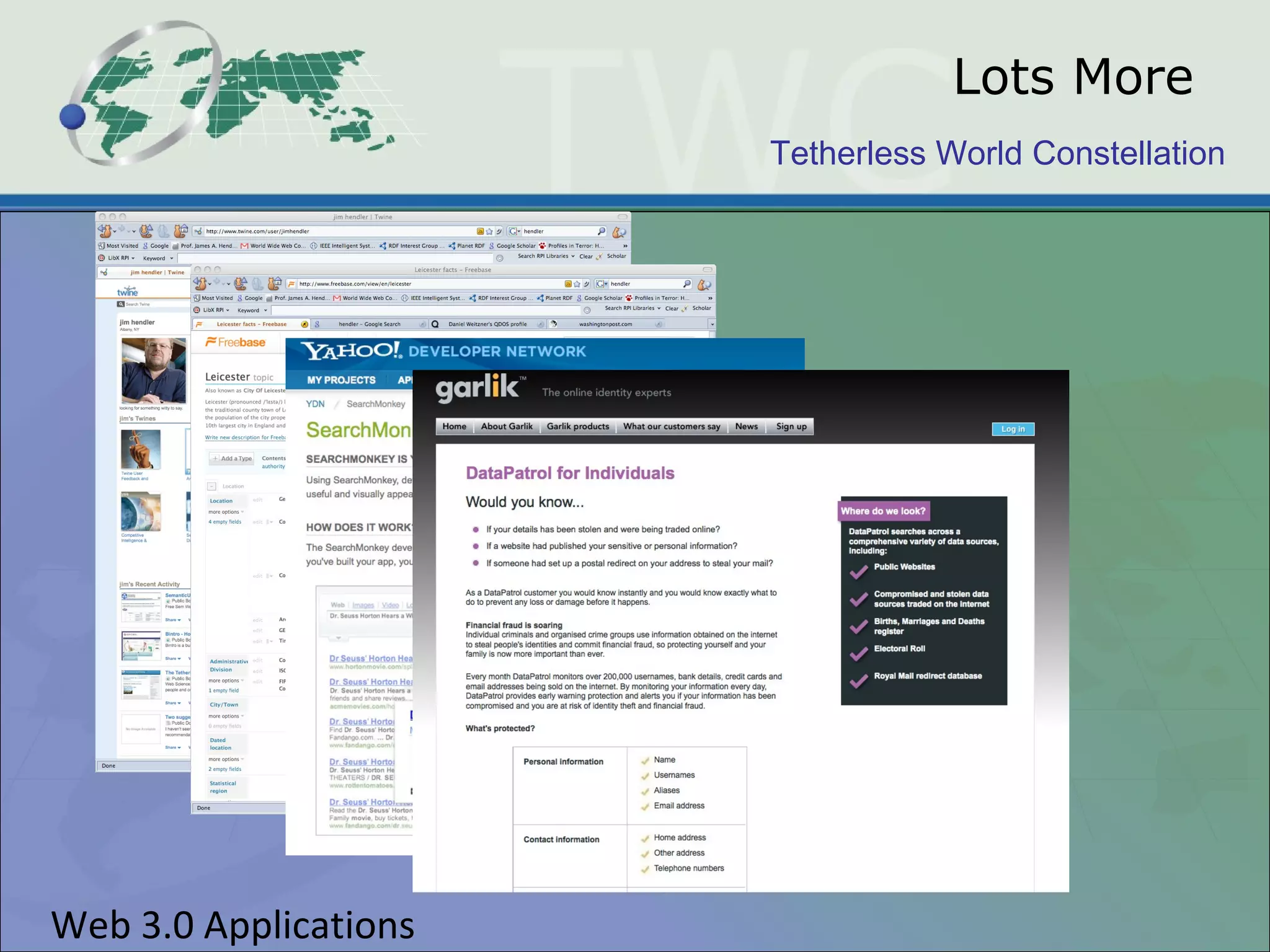Click jim hendler's profile photo in Twine

click(154, 371)
